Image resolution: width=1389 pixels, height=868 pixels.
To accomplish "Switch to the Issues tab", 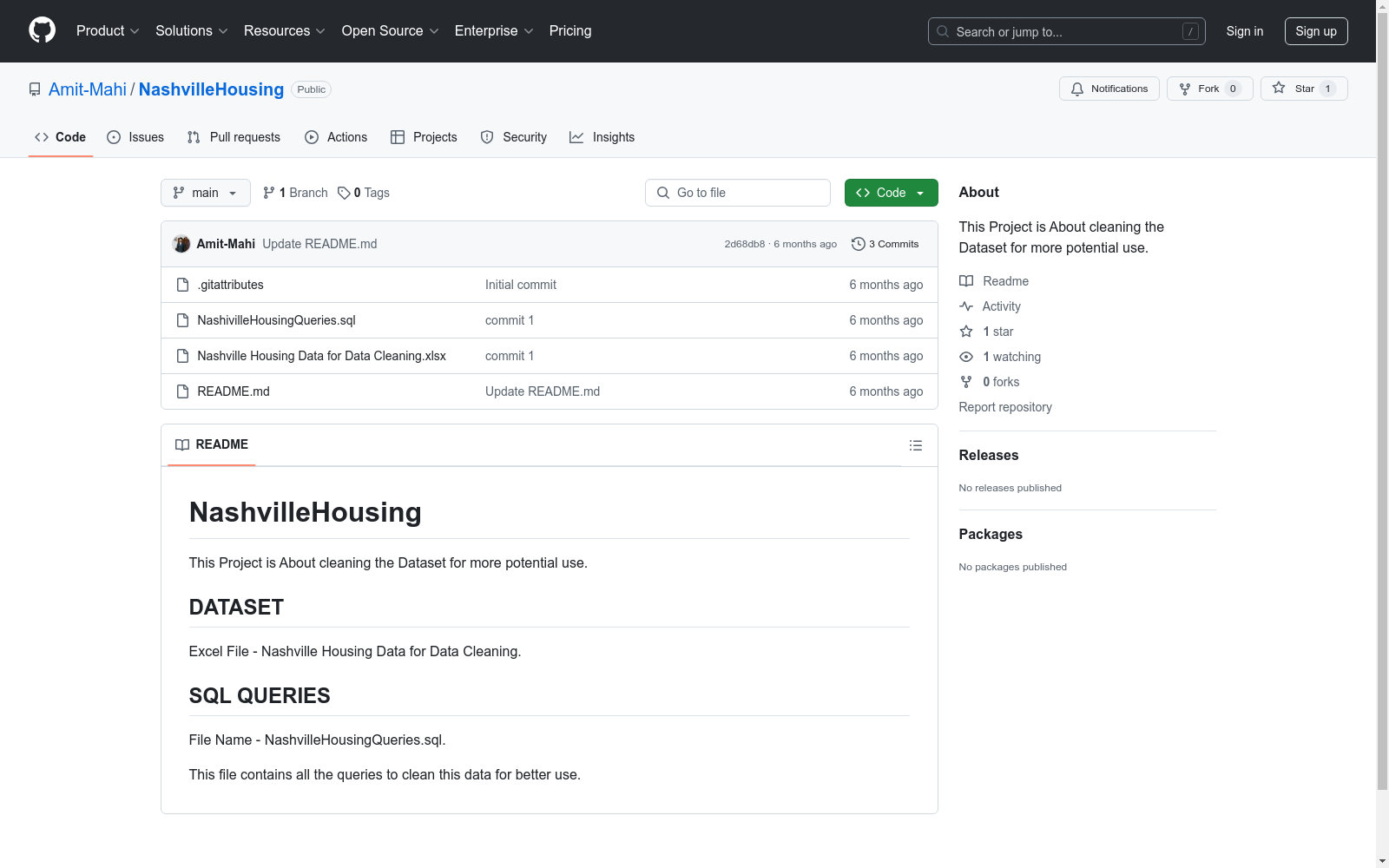I will 135,137.
